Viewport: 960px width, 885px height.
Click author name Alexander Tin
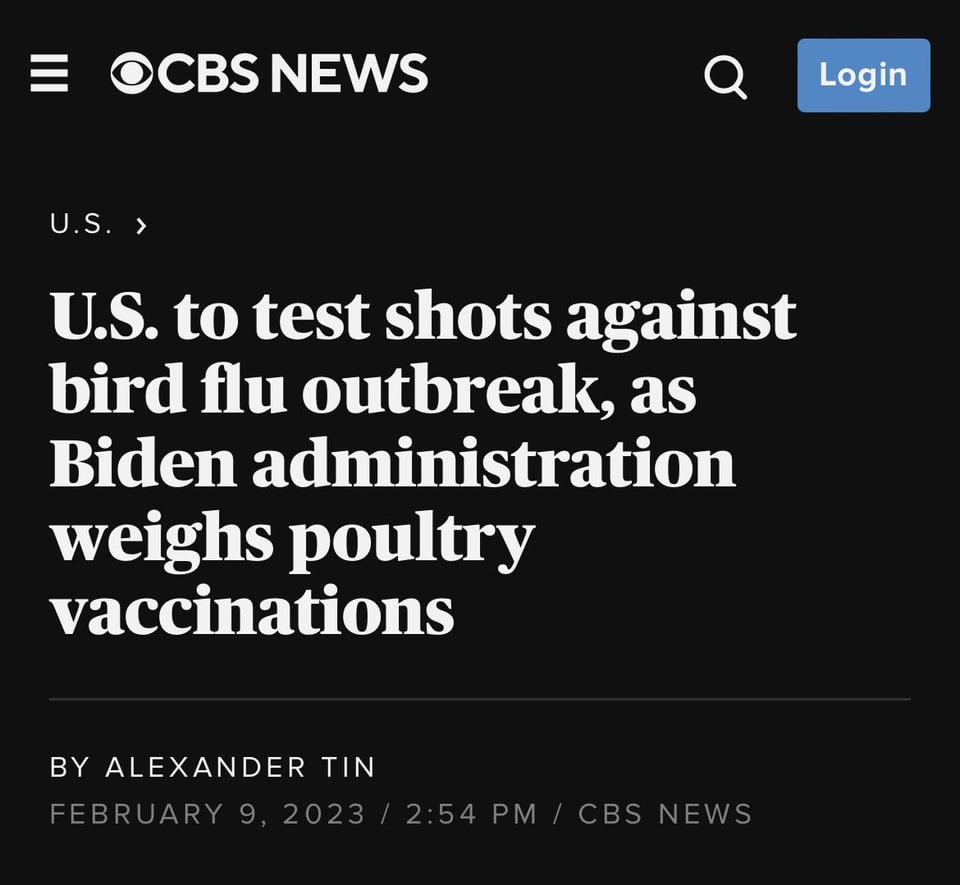point(240,767)
